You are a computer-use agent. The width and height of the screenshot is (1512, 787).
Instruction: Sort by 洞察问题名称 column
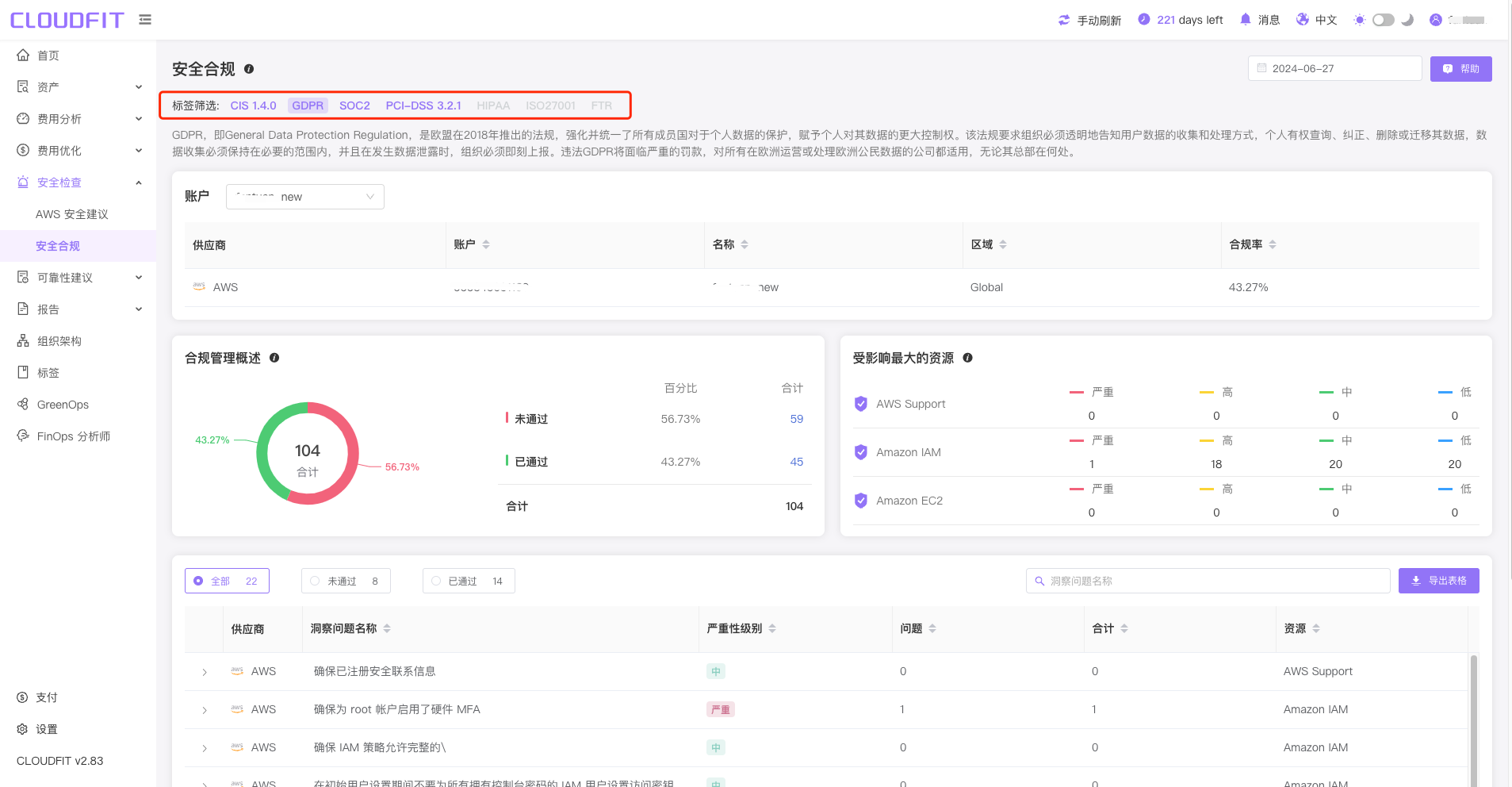(x=387, y=628)
